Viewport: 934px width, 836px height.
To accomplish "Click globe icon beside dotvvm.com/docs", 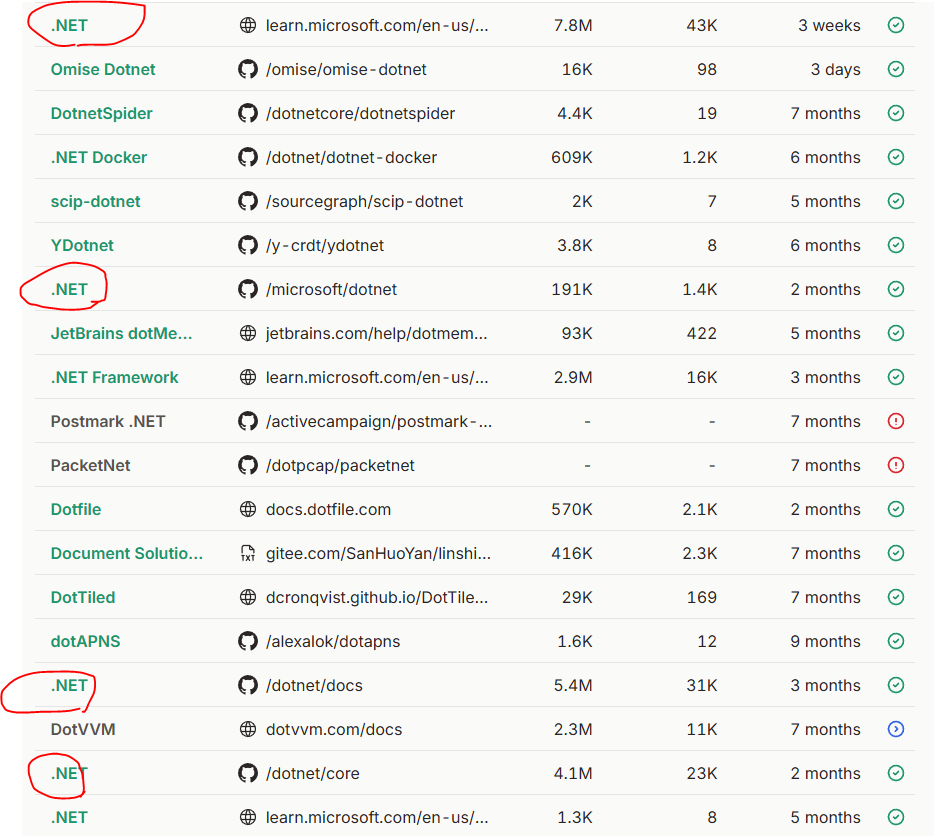I will [x=248, y=729].
